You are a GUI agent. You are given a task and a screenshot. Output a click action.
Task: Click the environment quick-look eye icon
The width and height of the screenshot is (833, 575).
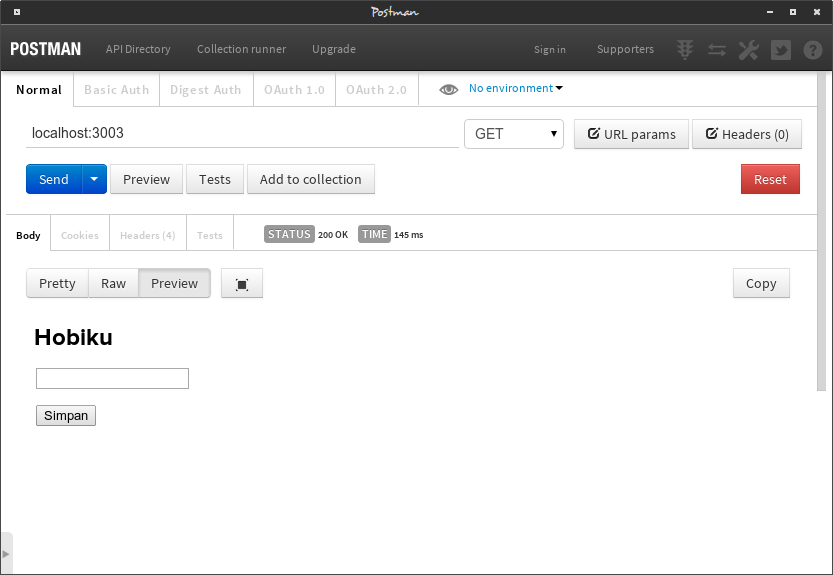[448, 89]
